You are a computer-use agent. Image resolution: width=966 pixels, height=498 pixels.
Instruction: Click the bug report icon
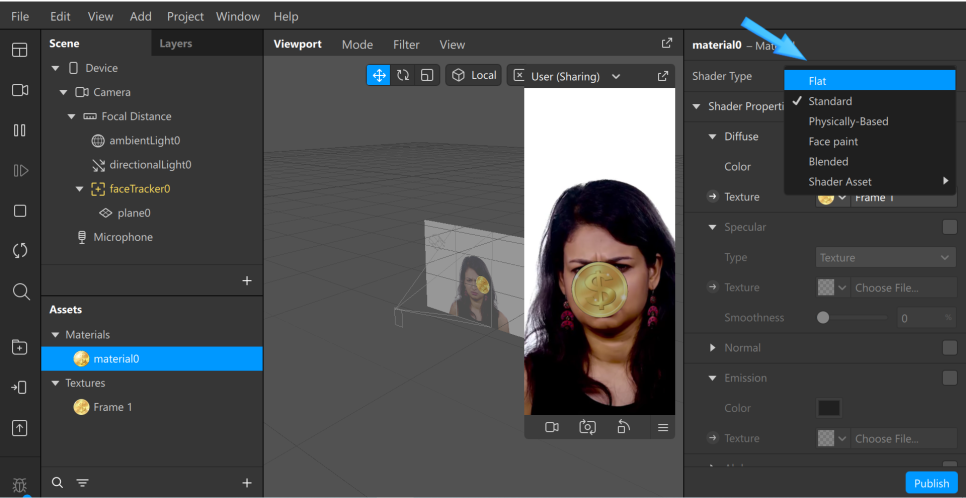tap(20, 485)
